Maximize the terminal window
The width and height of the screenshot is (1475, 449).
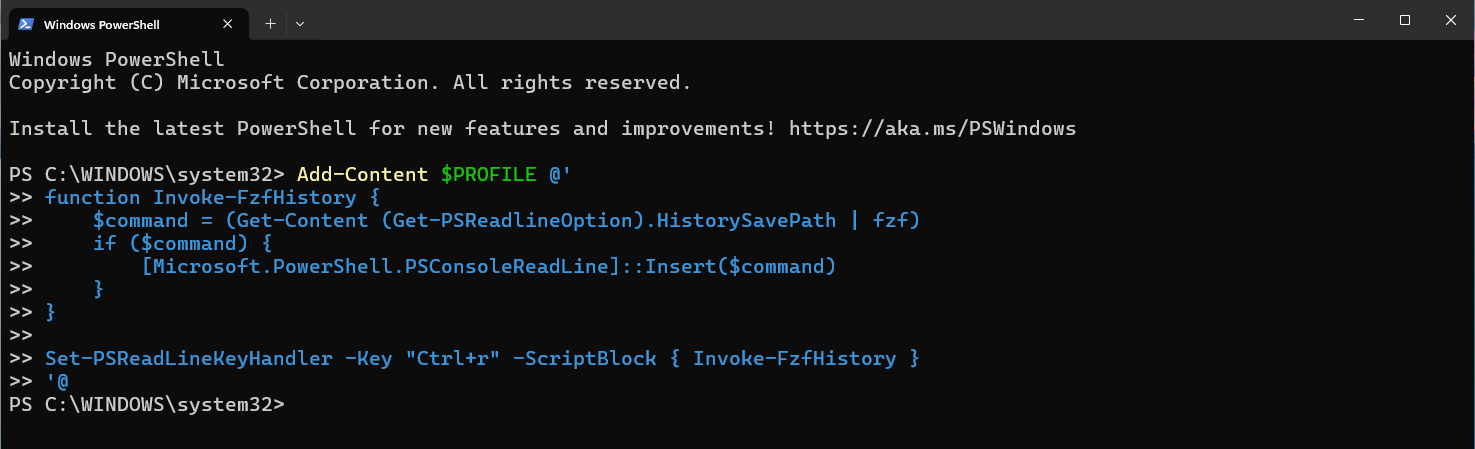[x=1405, y=20]
